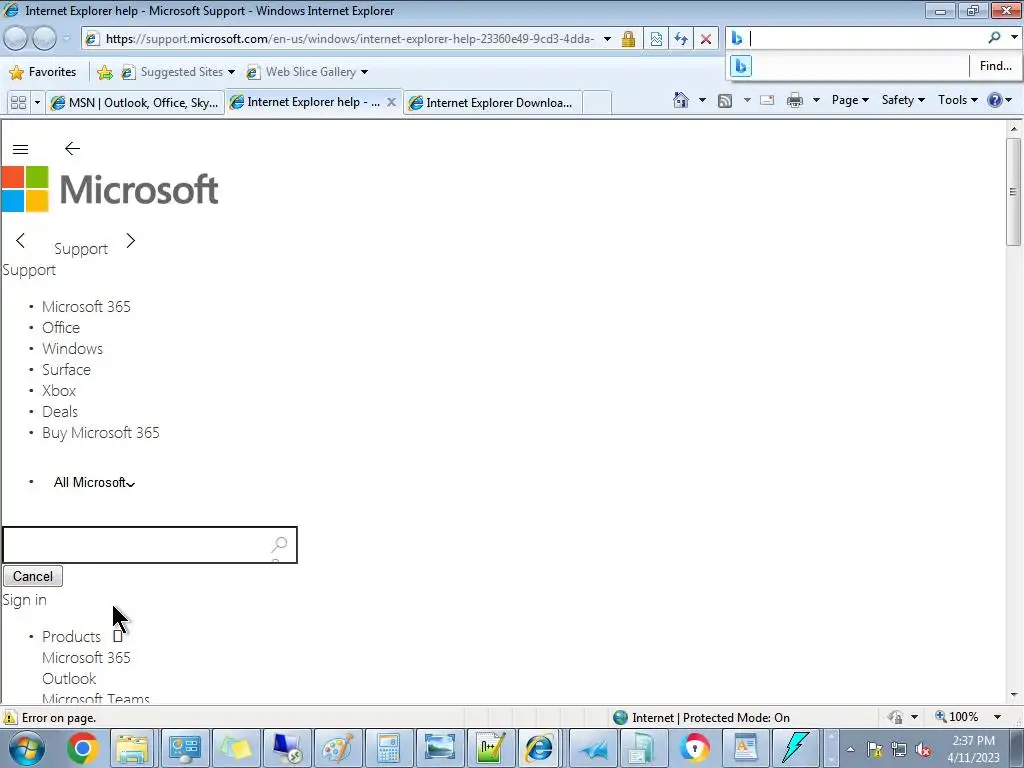Click the right chevron beside Support
This screenshot has width=1024, height=768.
[x=131, y=240]
